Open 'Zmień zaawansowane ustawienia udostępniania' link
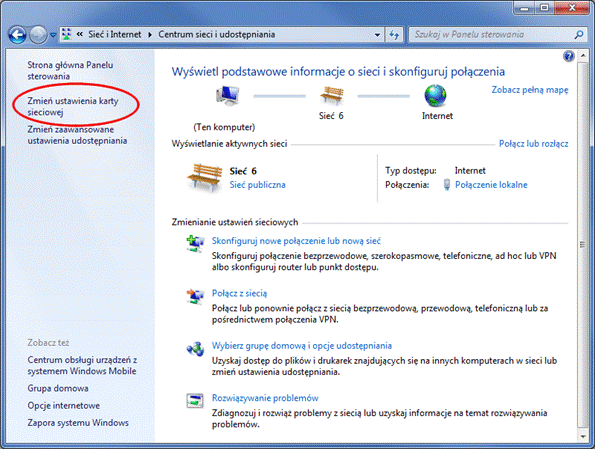This screenshot has height=449, width=595. [77, 135]
